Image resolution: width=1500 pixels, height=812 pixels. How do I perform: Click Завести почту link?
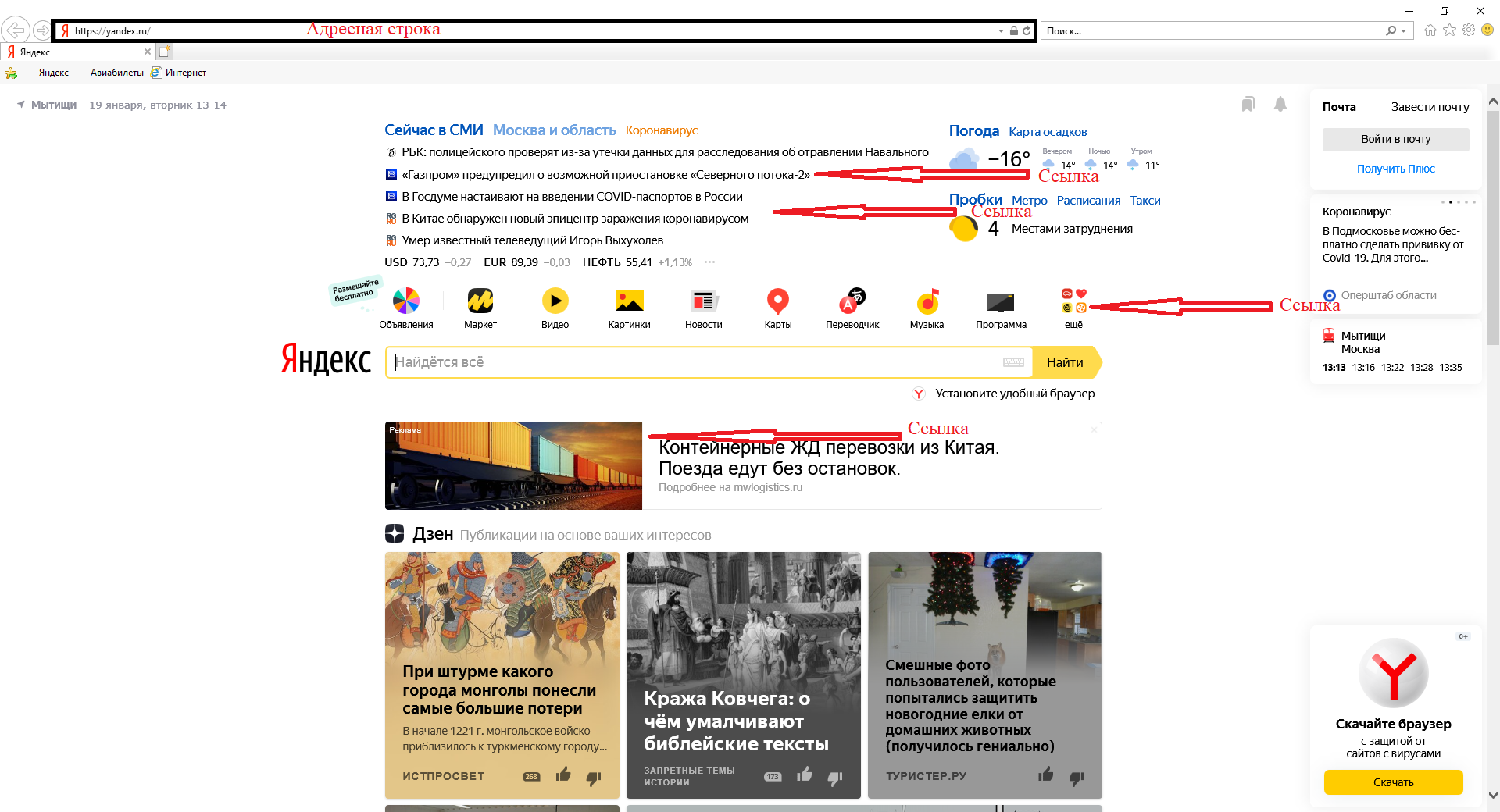click(1430, 107)
